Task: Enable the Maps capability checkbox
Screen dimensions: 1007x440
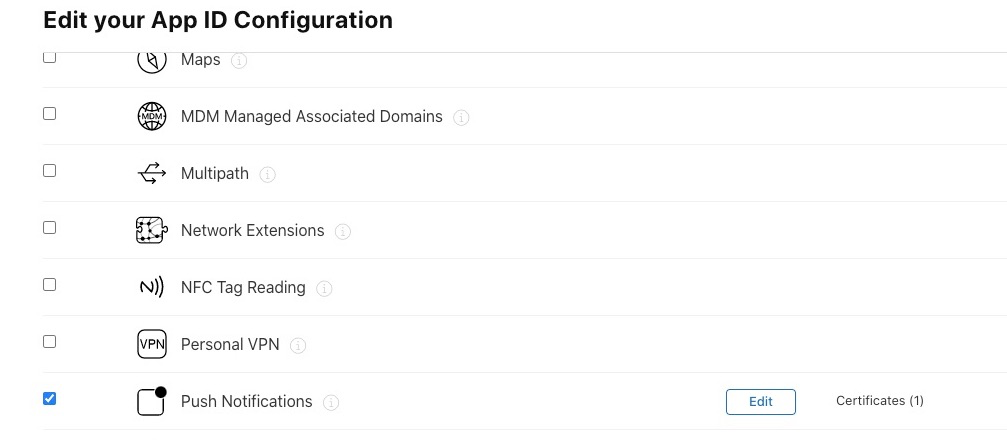Action: point(49,58)
